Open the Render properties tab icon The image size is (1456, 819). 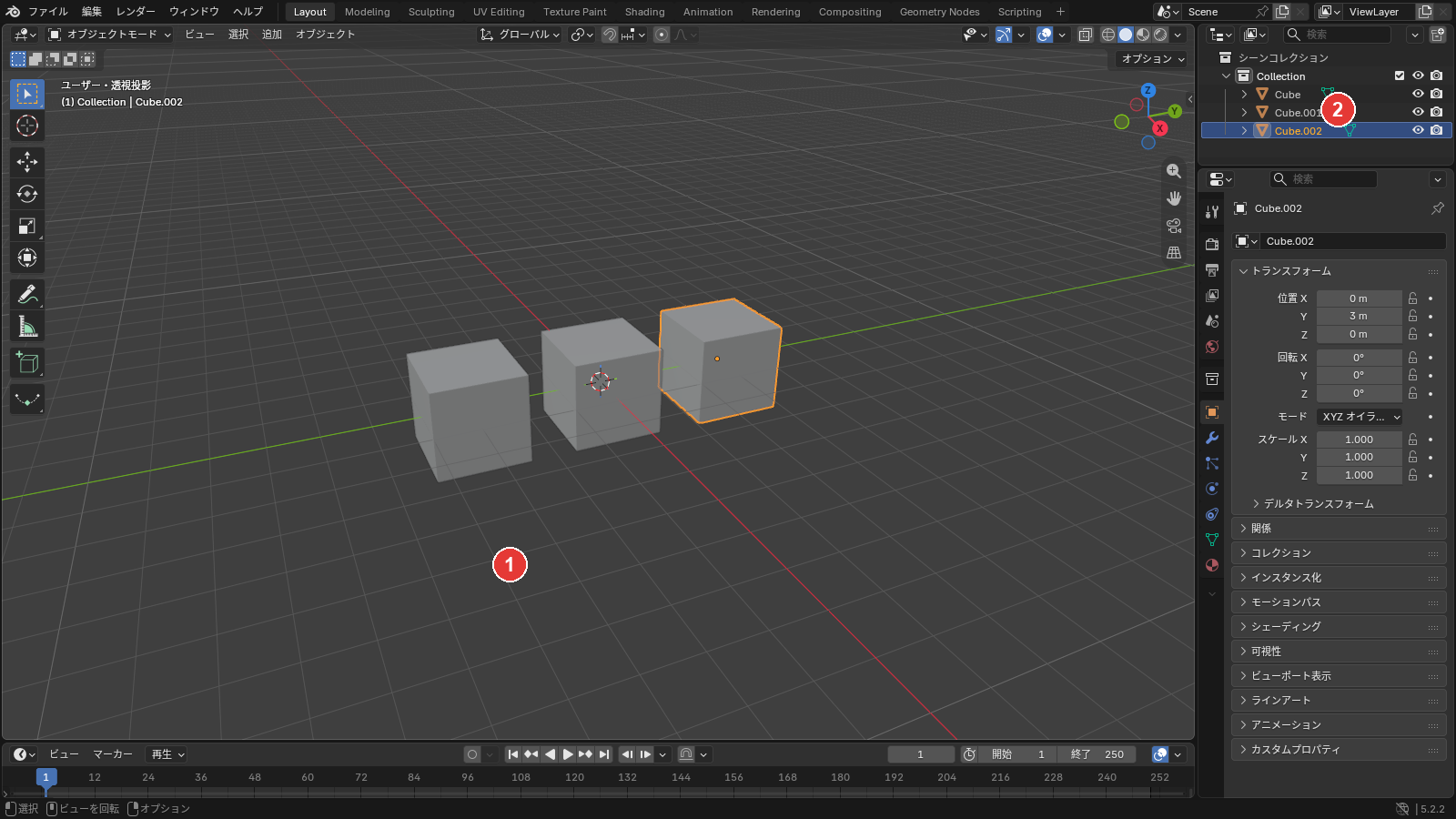click(x=1212, y=244)
